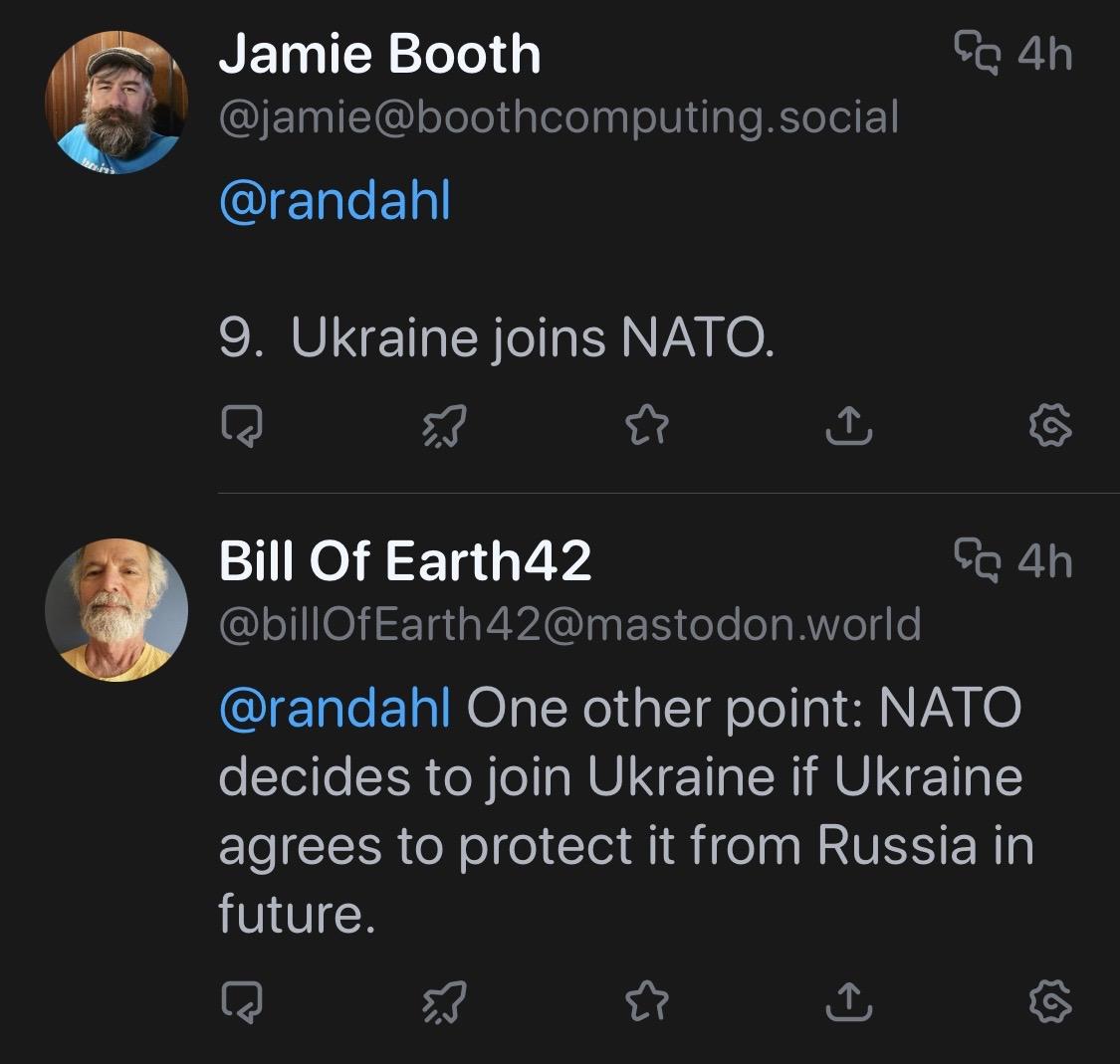Tap handle @billOfEarth42@mastodon.world
Screen dimensions: 1120x1064
click(569, 624)
